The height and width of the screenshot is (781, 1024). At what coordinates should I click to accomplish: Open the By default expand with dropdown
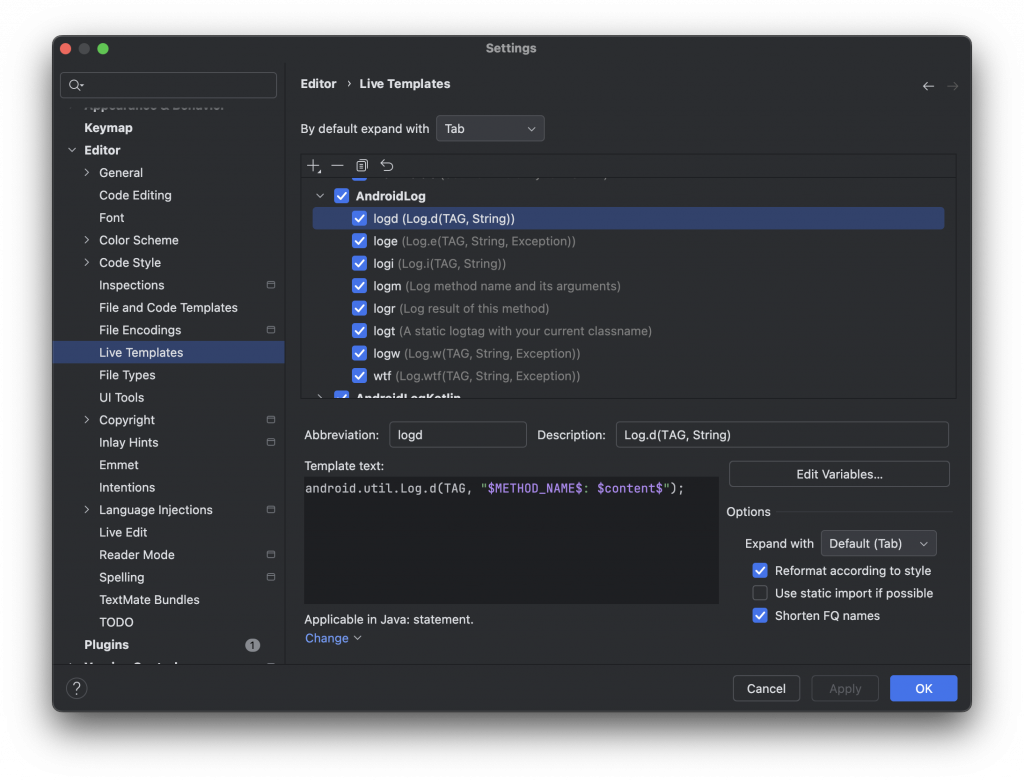(x=490, y=129)
